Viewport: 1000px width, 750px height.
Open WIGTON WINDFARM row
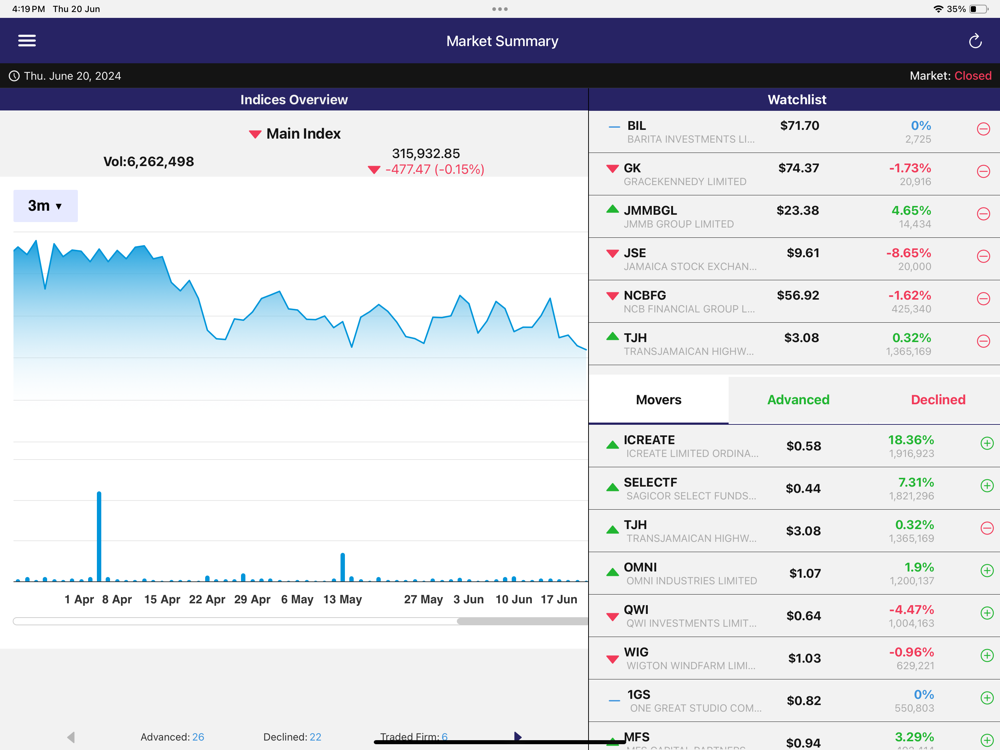[794, 658]
